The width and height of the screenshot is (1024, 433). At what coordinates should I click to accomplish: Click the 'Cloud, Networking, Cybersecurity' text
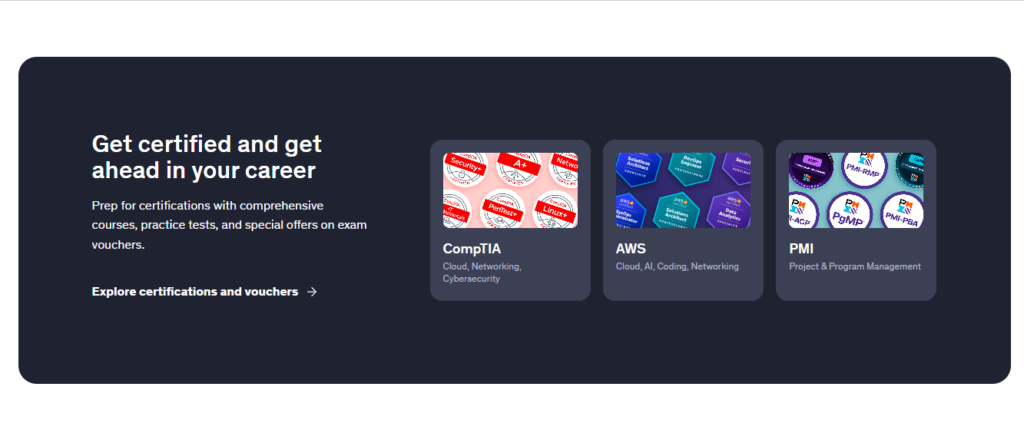pyautogui.click(x=482, y=272)
